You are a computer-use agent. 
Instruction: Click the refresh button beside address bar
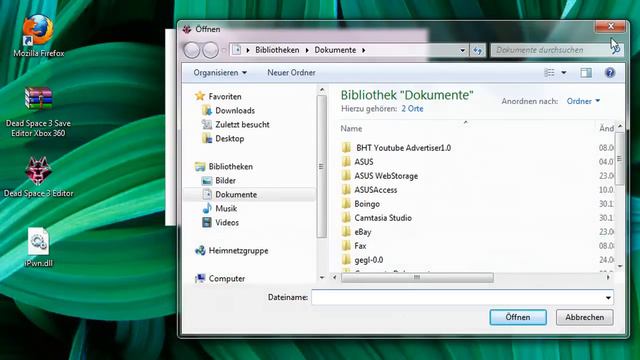tap(477, 50)
